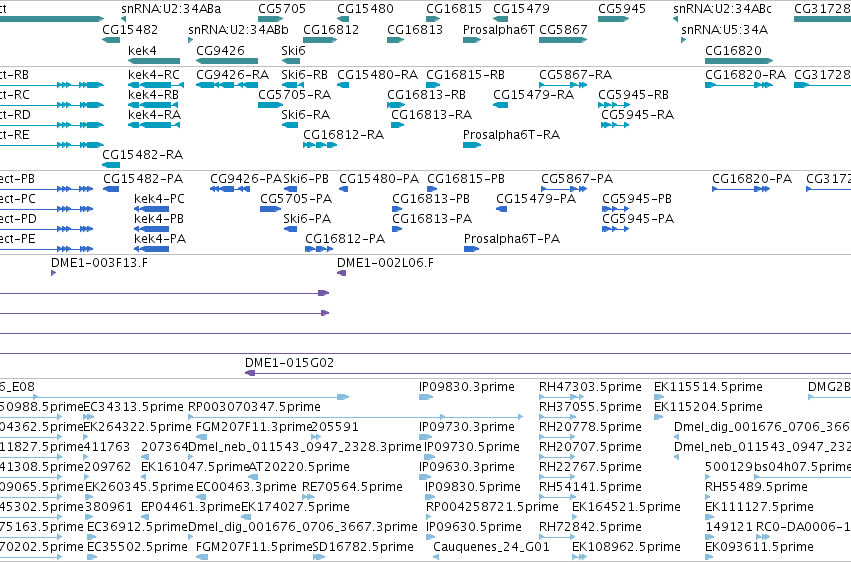Viewport: 851px width, 562px height.
Task: Select EST IP09830.3prime
Action: [x=467, y=387]
